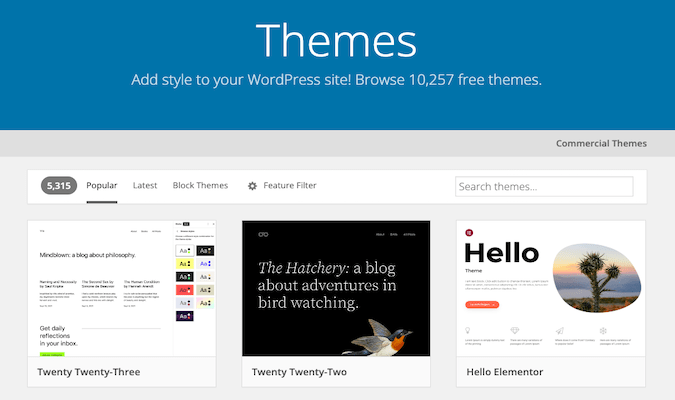The image size is (675, 400).
Task: Focus the Search themes input field
Action: (544, 186)
